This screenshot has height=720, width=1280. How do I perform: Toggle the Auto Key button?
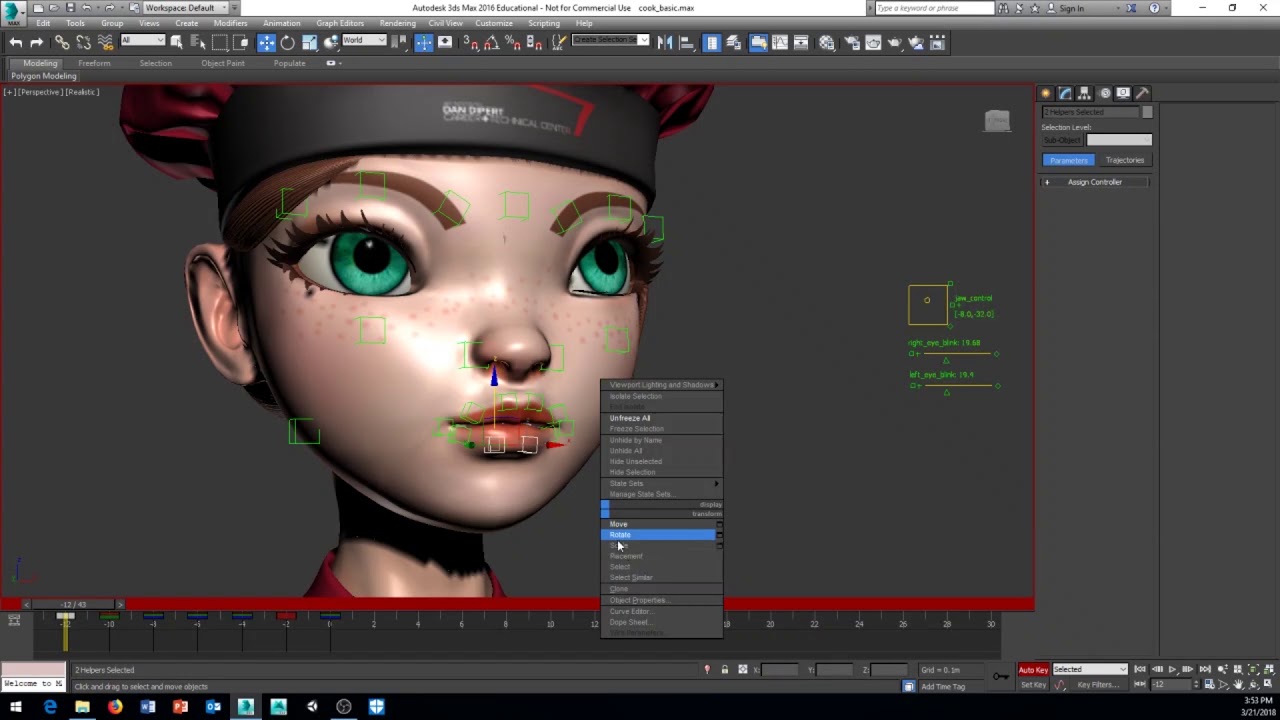pyautogui.click(x=1033, y=670)
